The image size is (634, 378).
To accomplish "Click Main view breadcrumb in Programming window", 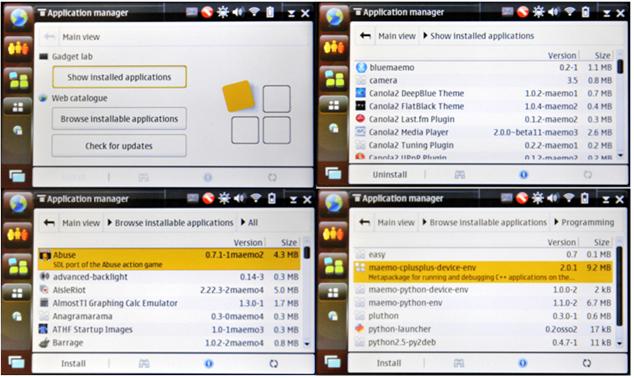I will [x=396, y=222].
